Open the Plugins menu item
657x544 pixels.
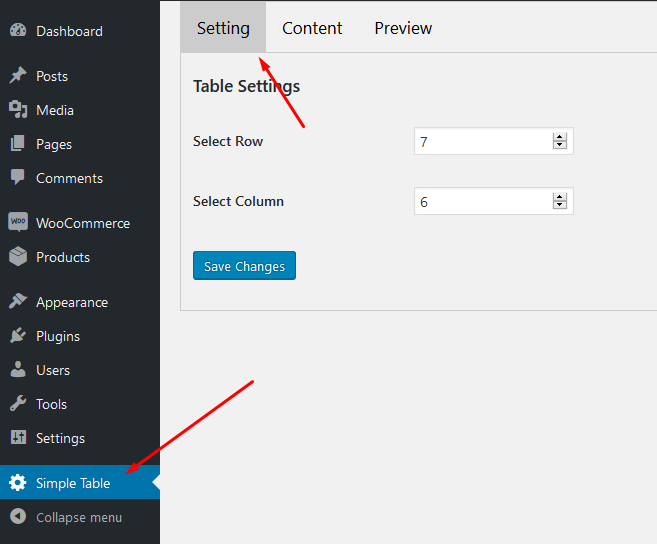point(80,336)
